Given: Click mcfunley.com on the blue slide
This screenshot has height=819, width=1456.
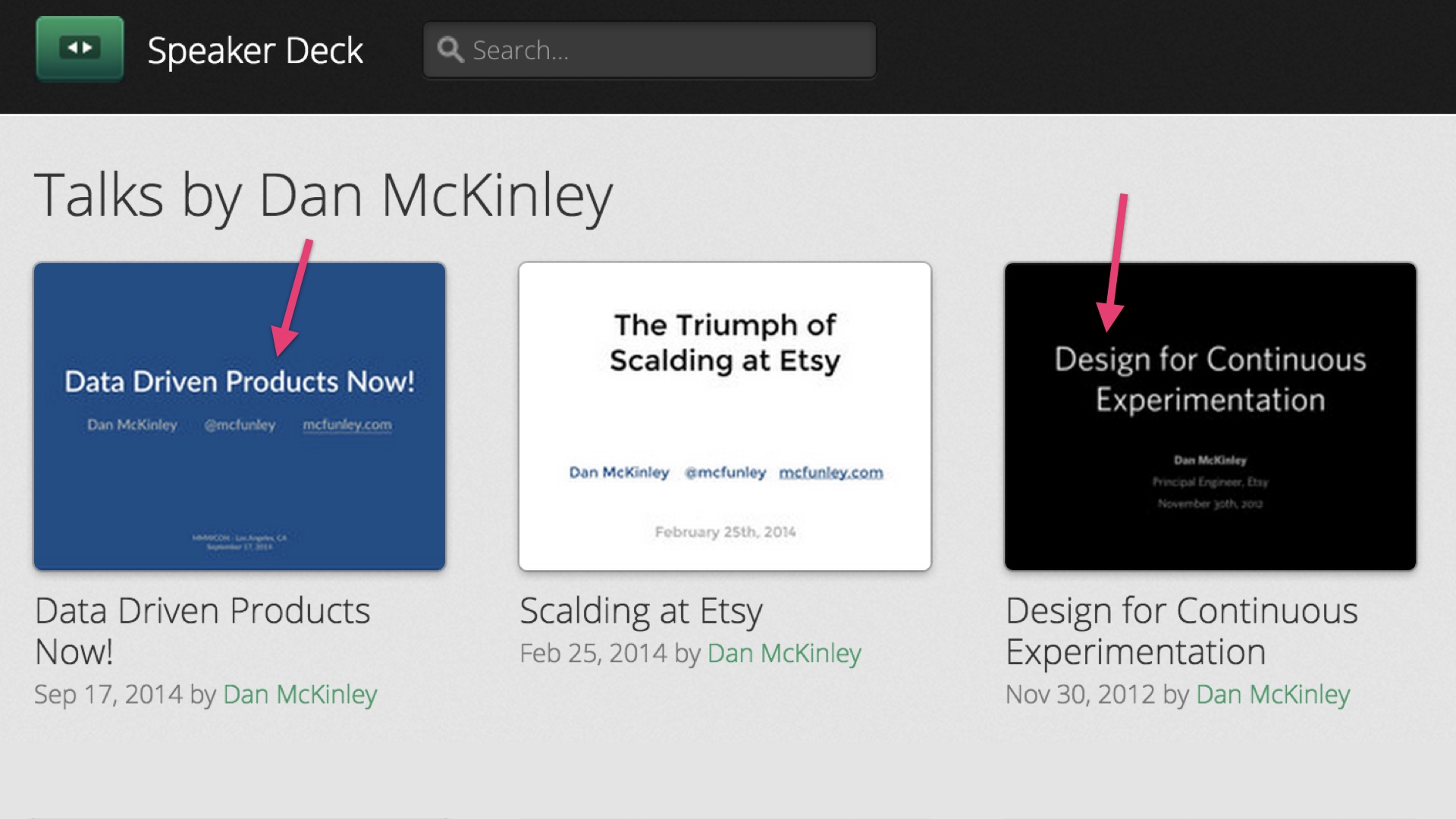Looking at the screenshot, I should click(347, 425).
